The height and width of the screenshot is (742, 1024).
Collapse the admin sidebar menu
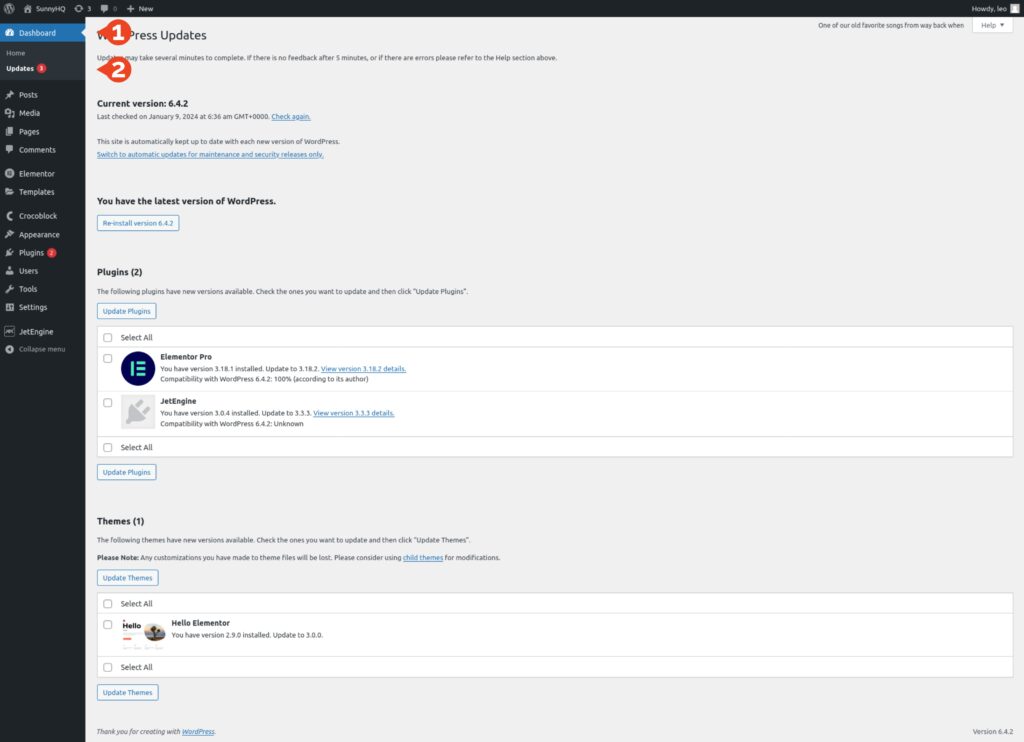[40, 349]
